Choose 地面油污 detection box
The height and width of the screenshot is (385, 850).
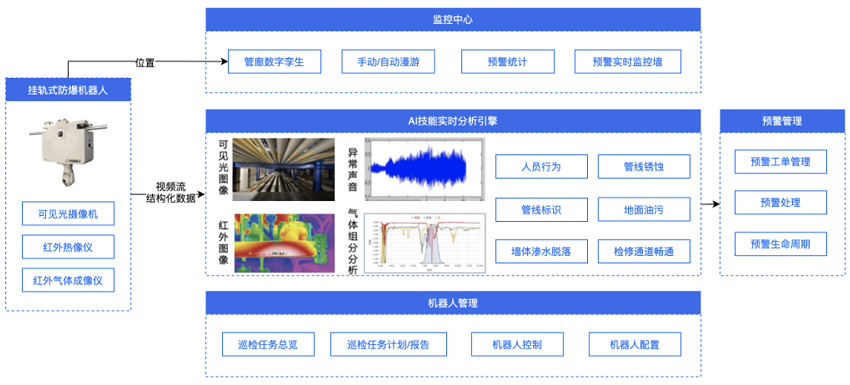point(644,209)
